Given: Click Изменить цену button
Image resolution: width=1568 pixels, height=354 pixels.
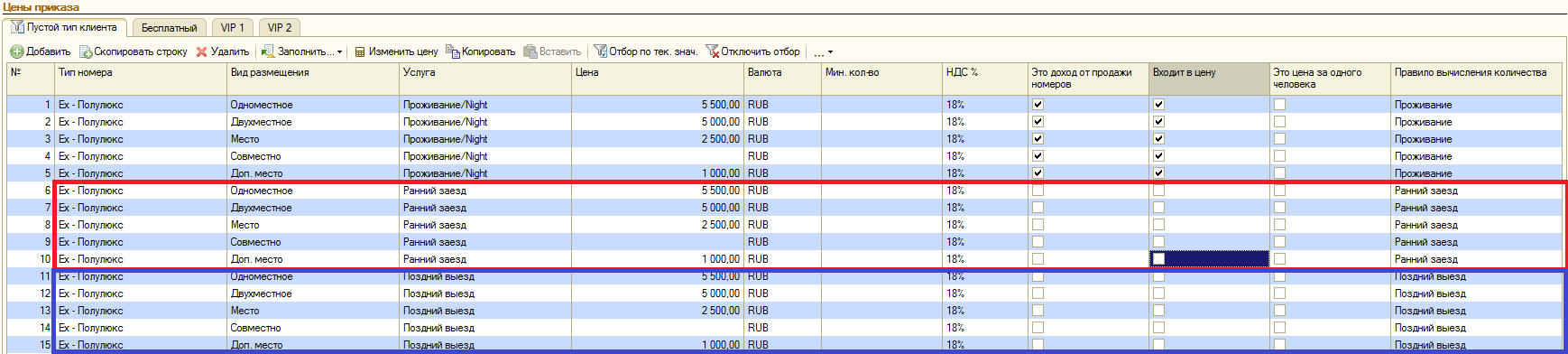Looking at the screenshot, I should 396,52.
